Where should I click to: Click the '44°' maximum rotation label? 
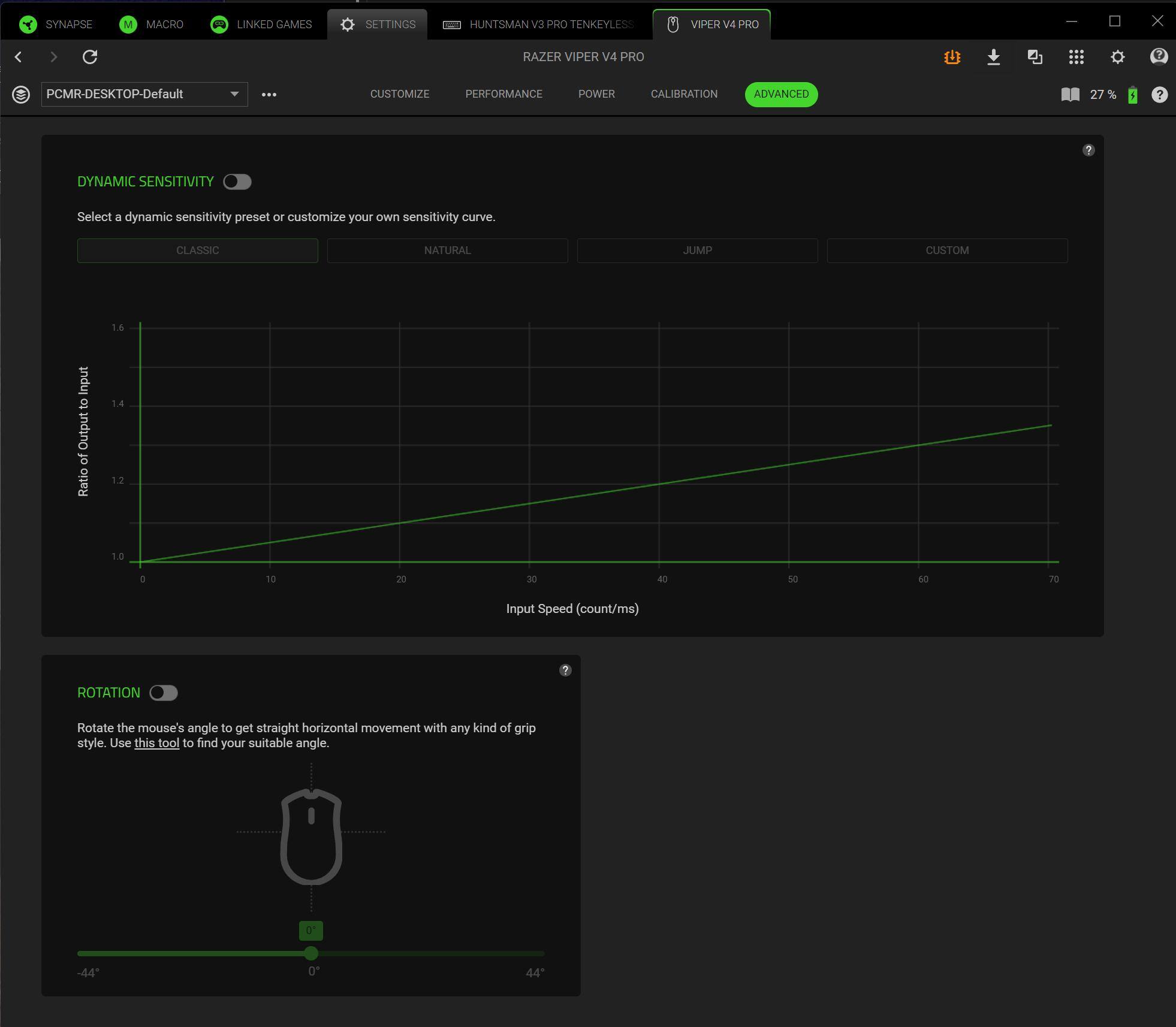(535, 973)
